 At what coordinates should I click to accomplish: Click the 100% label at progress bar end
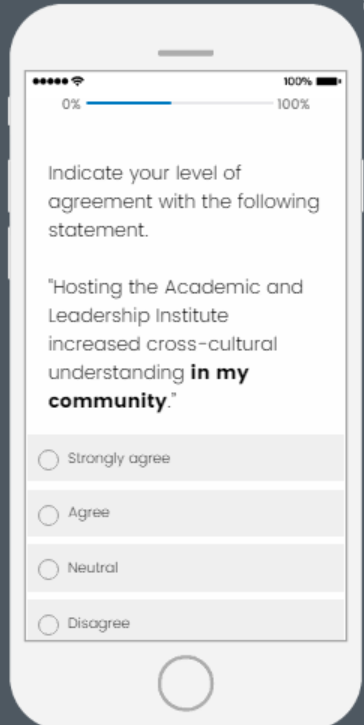293,104
